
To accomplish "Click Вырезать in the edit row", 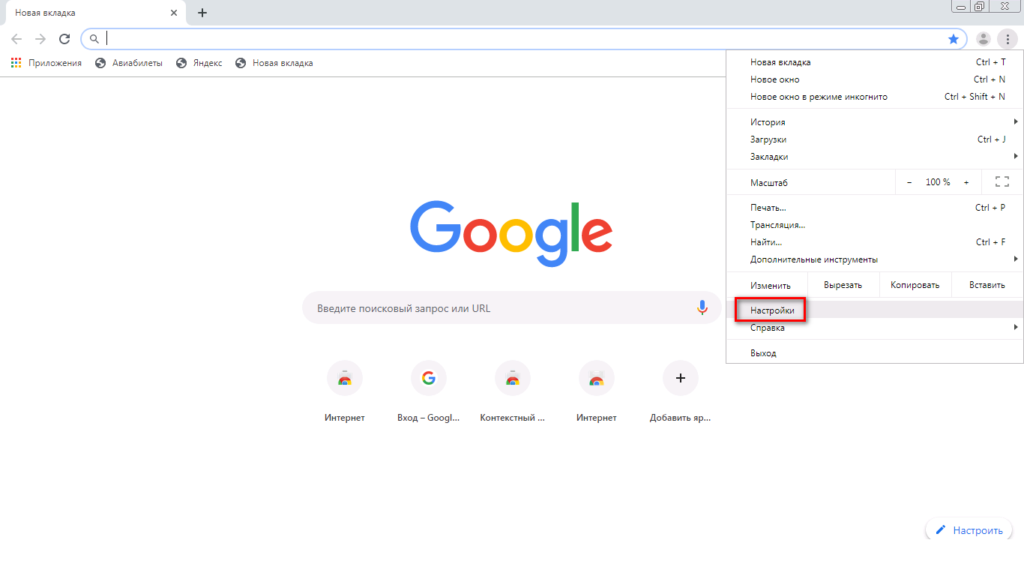I will coord(843,285).
